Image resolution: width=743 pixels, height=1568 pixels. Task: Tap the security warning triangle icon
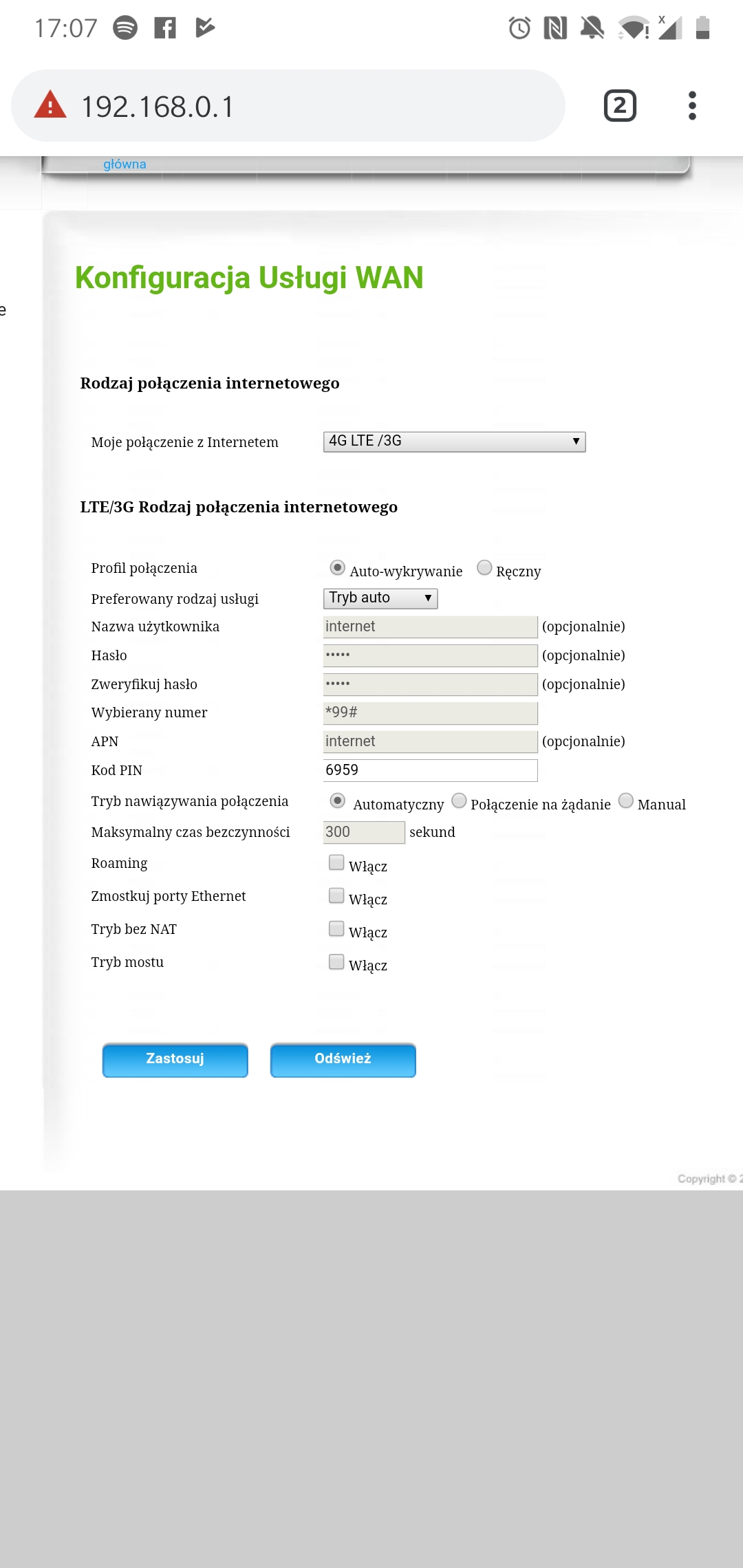pyautogui.click(x=50, y=105)
